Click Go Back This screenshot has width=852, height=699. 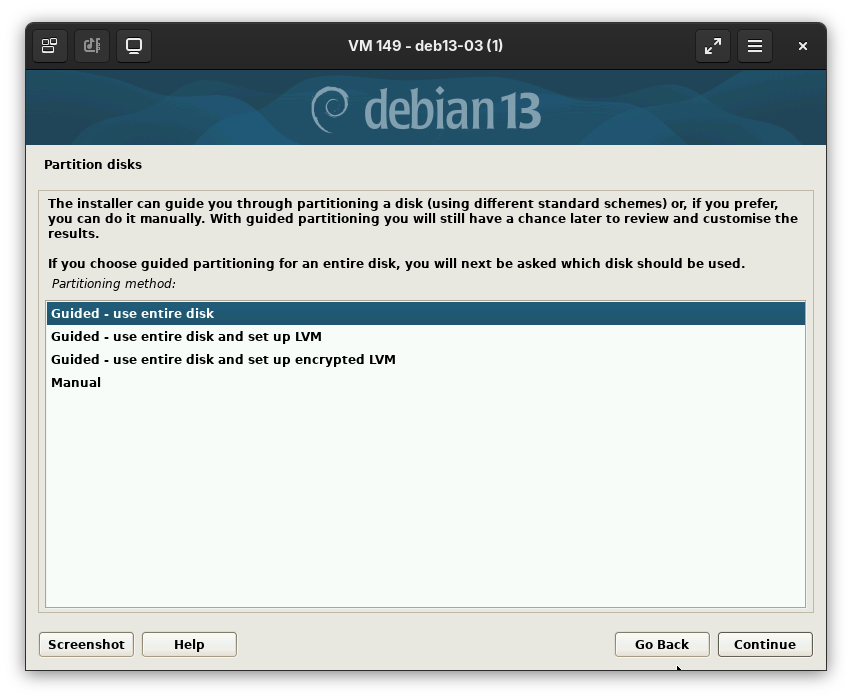pos(662,644)
